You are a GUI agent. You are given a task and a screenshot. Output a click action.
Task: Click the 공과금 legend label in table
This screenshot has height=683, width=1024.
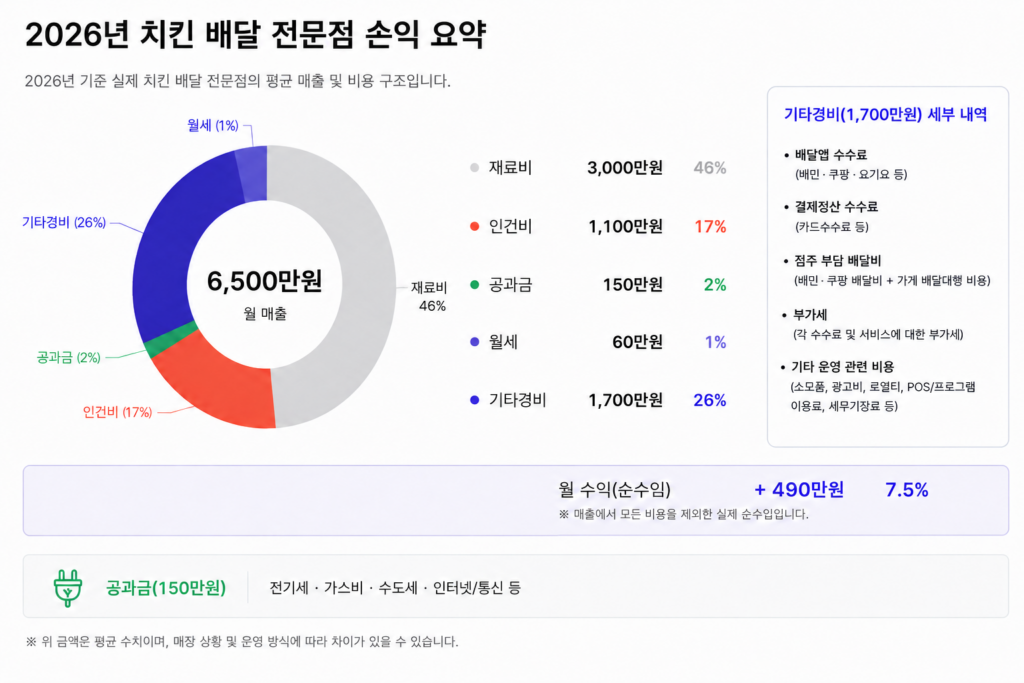point(511,285)
